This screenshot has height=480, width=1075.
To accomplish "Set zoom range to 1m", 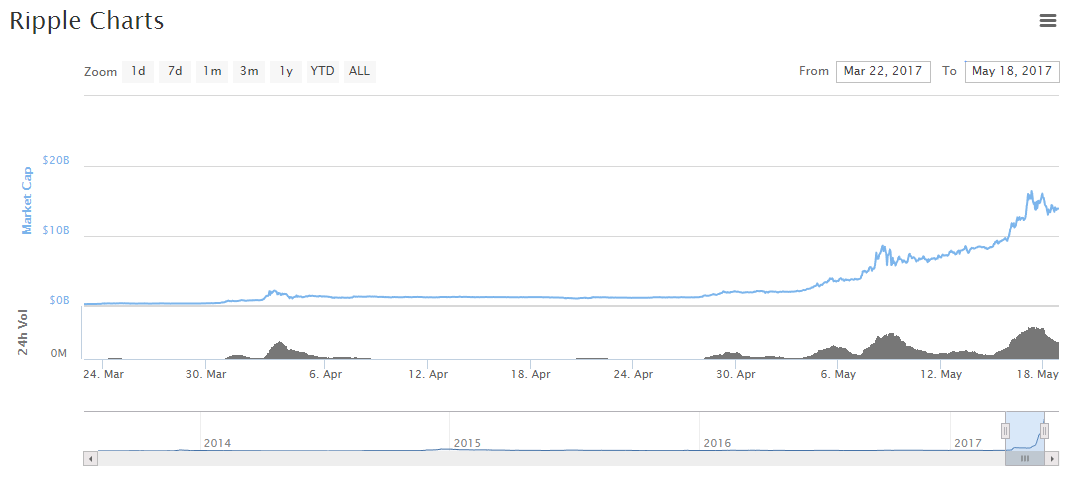I will click(x=212, y=71).
